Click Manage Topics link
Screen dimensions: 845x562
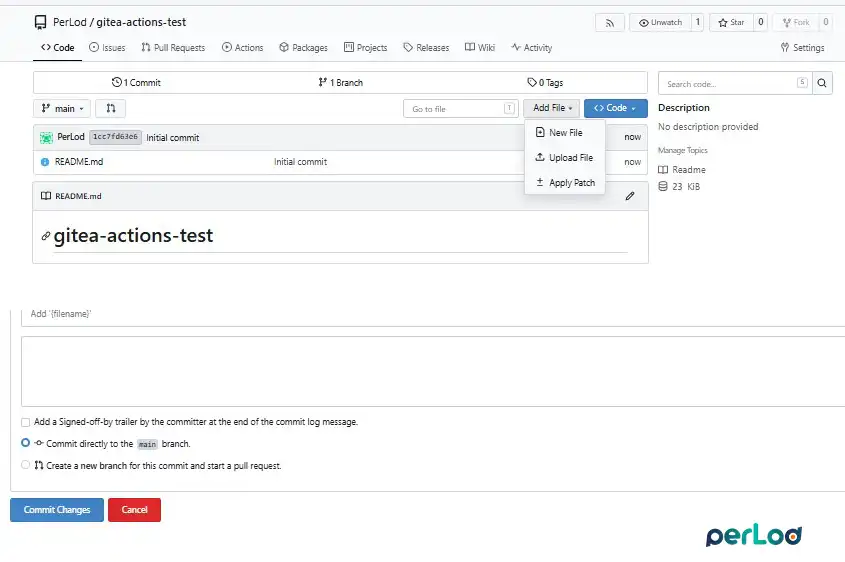point(683,150)
